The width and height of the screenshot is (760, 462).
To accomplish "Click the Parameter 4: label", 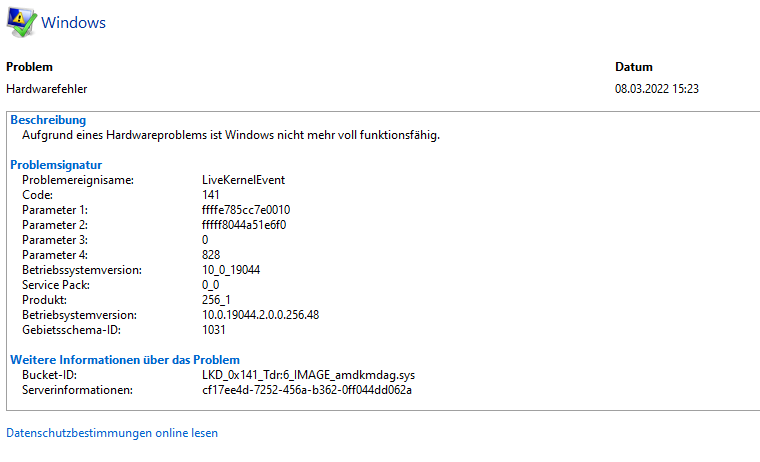I will point(55,255).
